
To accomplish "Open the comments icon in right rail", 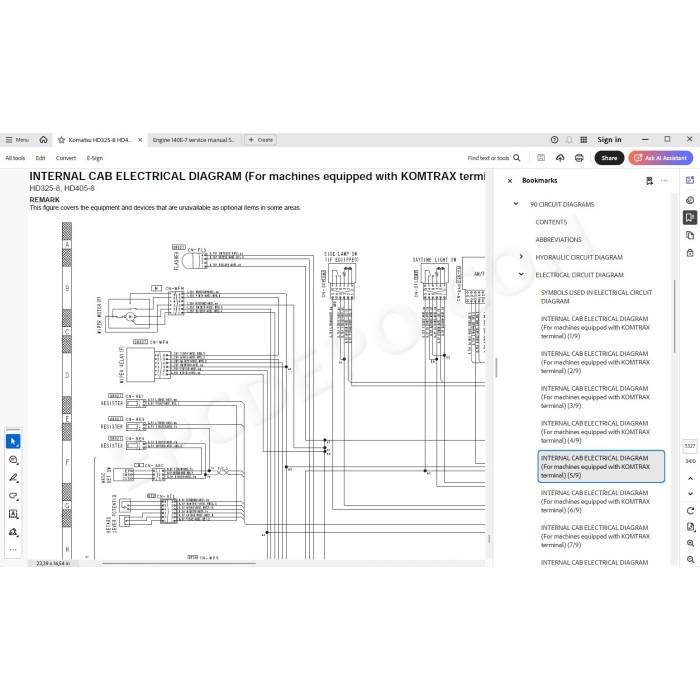I will 690,200.
